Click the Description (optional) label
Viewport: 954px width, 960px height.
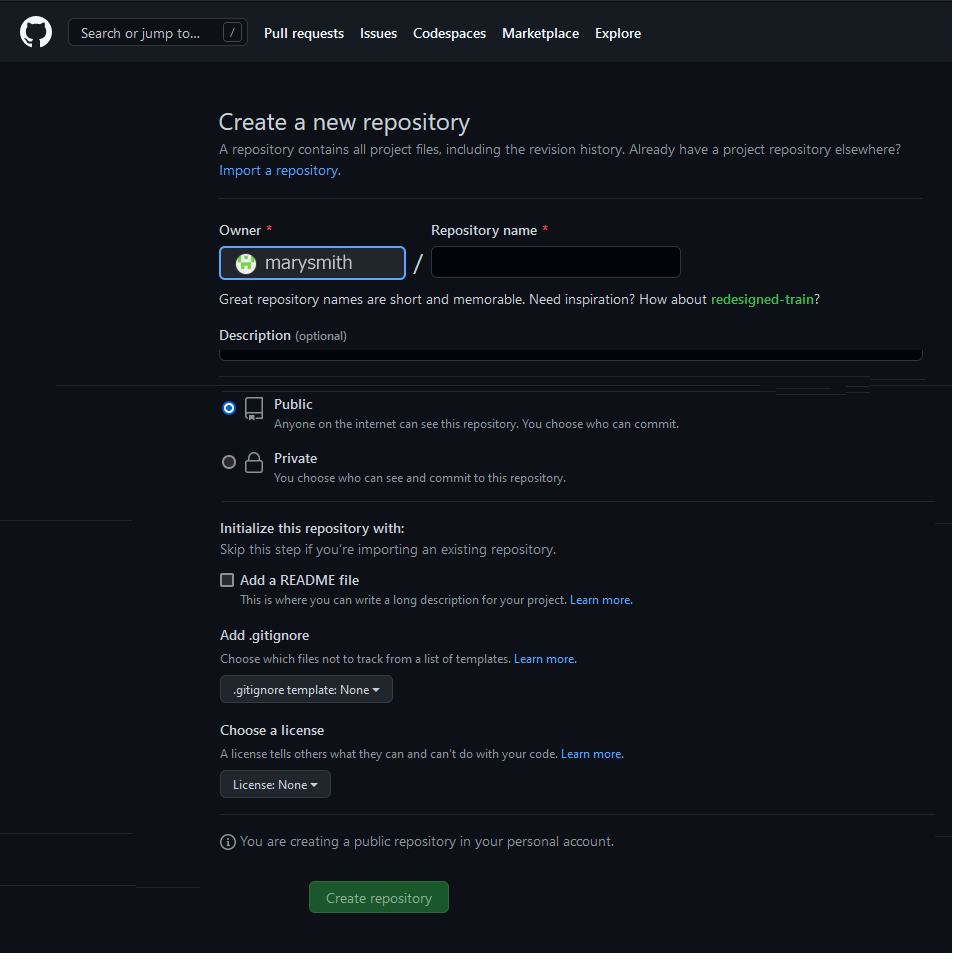click(283, 336)
